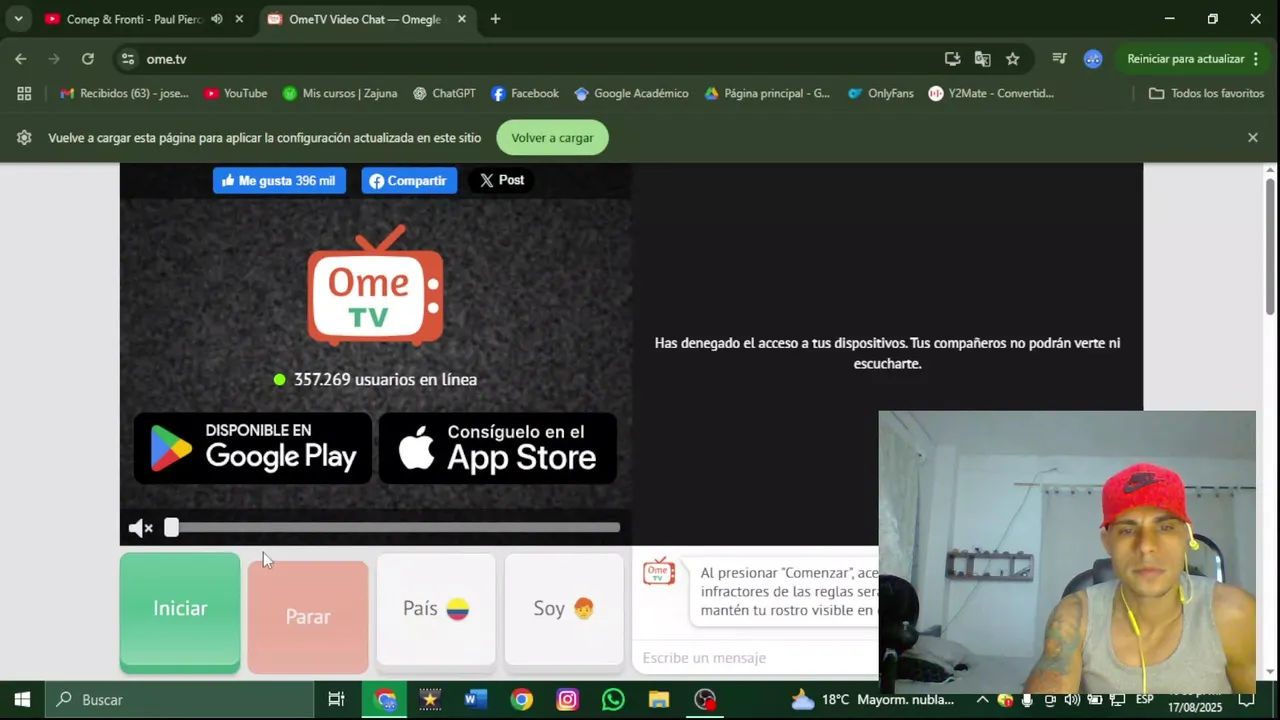Unmute the video volume speaker icon
Viewport: 1280px width, 720px height.
click(x=140, y=528)
